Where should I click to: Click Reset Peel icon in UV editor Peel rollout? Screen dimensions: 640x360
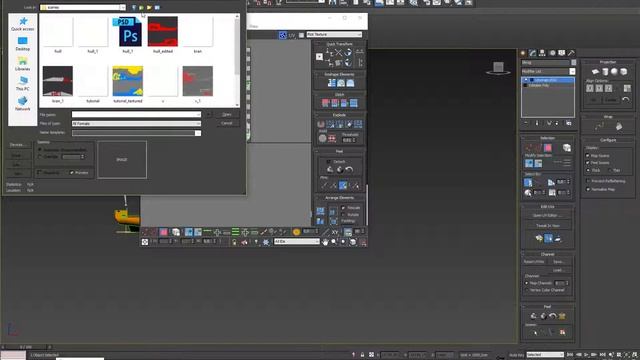(x=349, y=170)
